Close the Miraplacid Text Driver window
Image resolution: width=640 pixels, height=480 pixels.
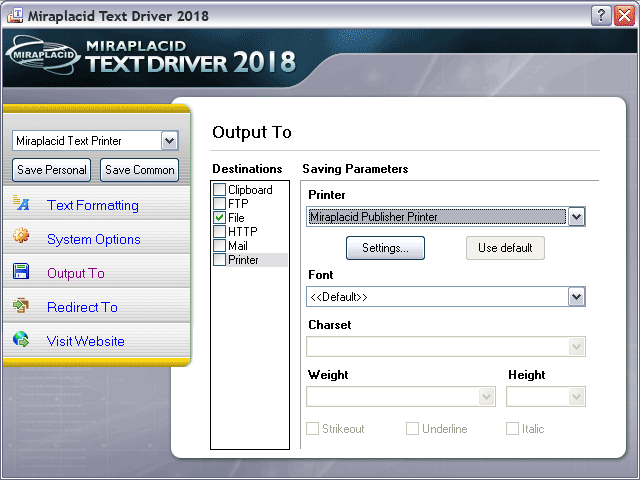(624, 16)
